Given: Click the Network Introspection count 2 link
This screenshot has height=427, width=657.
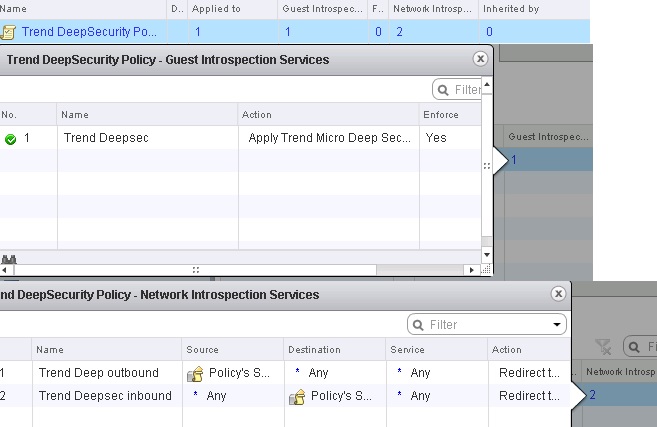Looking at the screenshot, I should [399, 32].
